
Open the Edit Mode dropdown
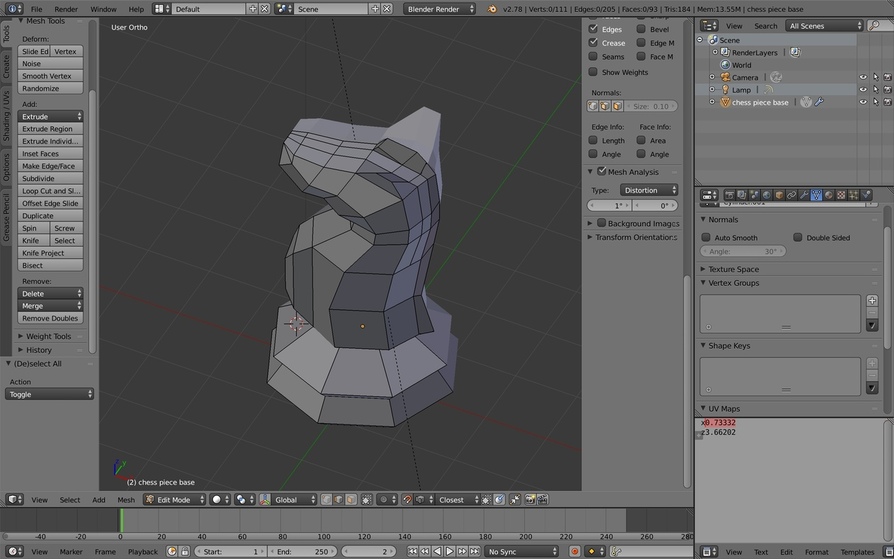point(174,500)
